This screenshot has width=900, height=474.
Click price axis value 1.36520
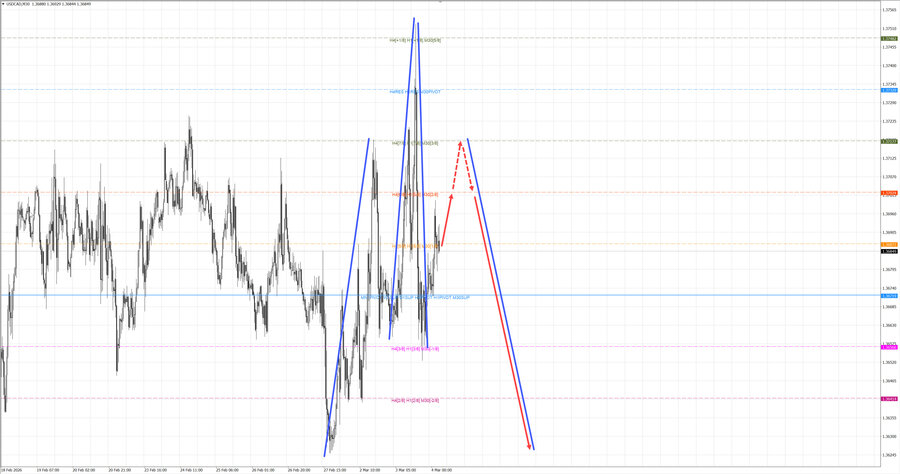click(x=890, y=363)
